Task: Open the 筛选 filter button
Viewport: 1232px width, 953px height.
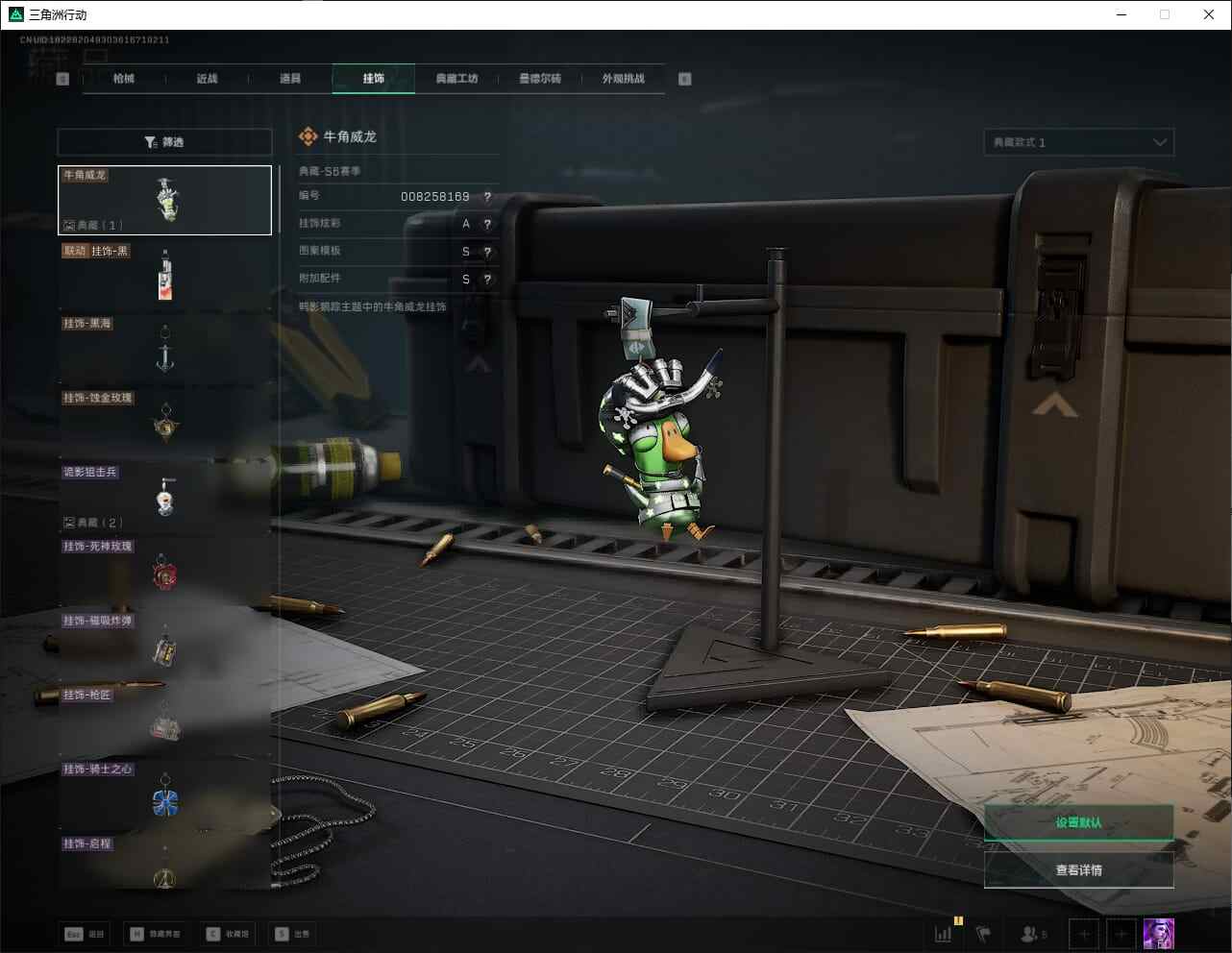Action: (164, 142)
